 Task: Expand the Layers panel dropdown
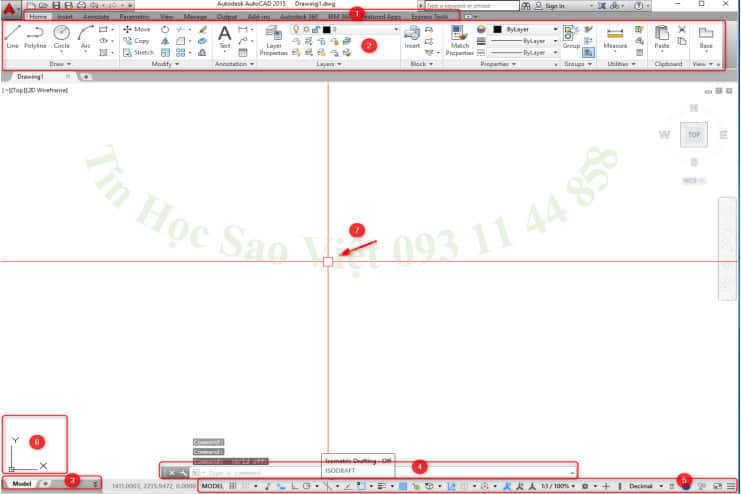(328, 64)
